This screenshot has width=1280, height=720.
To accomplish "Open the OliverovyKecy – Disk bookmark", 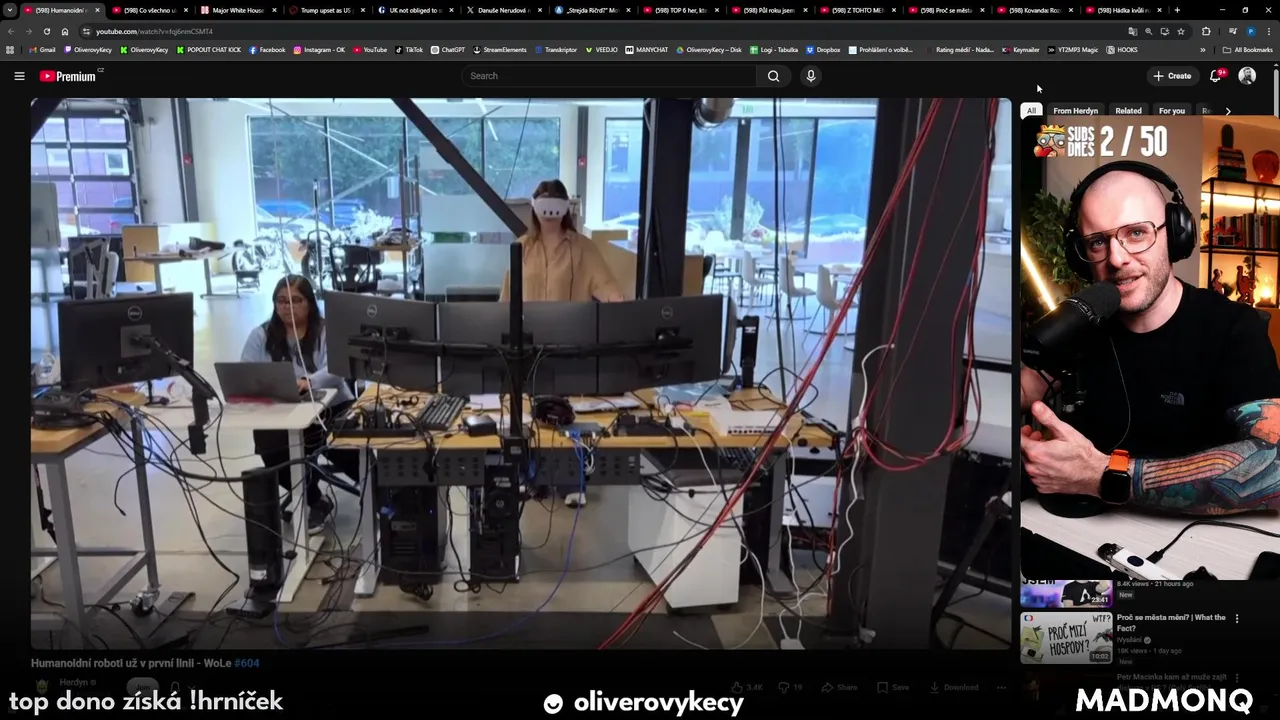I will (708, 49).
